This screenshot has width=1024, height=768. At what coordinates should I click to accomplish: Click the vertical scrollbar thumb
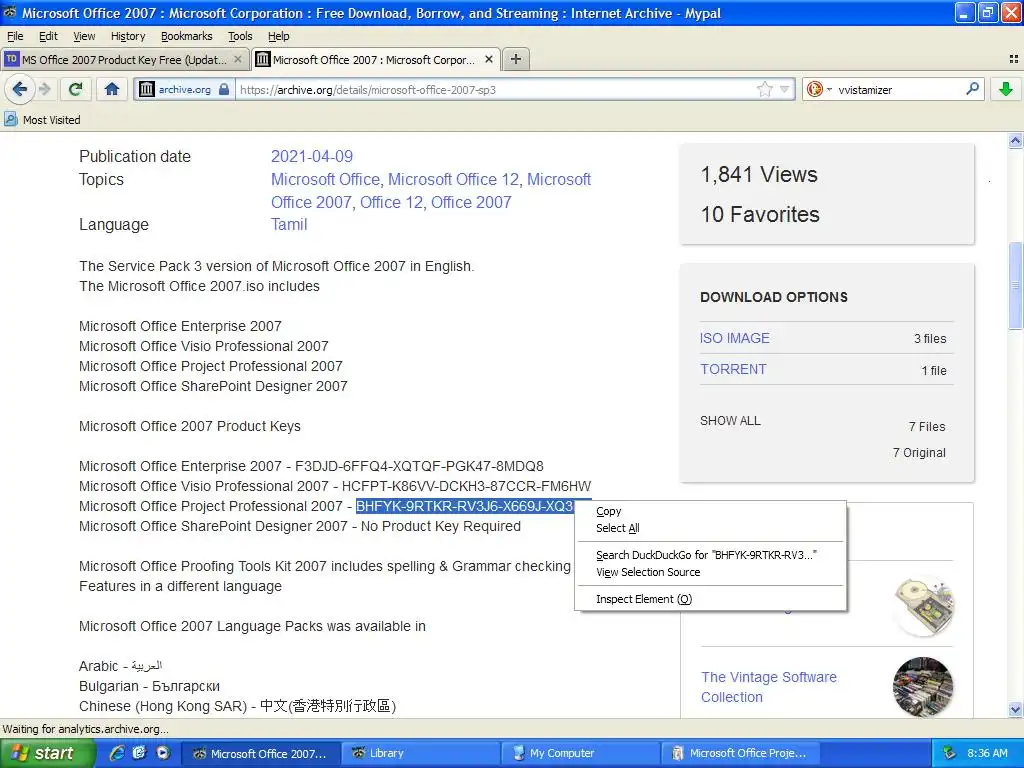coord(1015,285)
